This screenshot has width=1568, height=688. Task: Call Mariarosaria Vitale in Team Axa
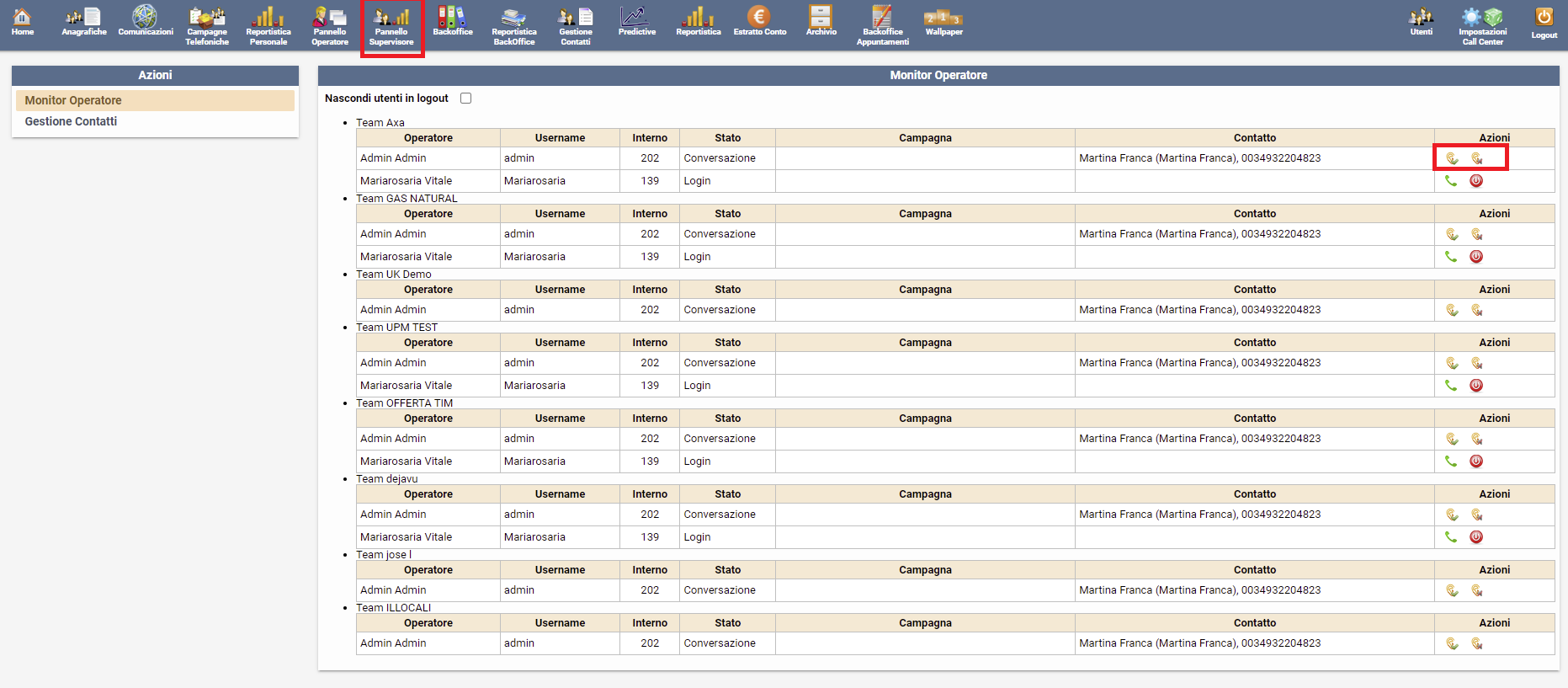(x=1451, y=181)
